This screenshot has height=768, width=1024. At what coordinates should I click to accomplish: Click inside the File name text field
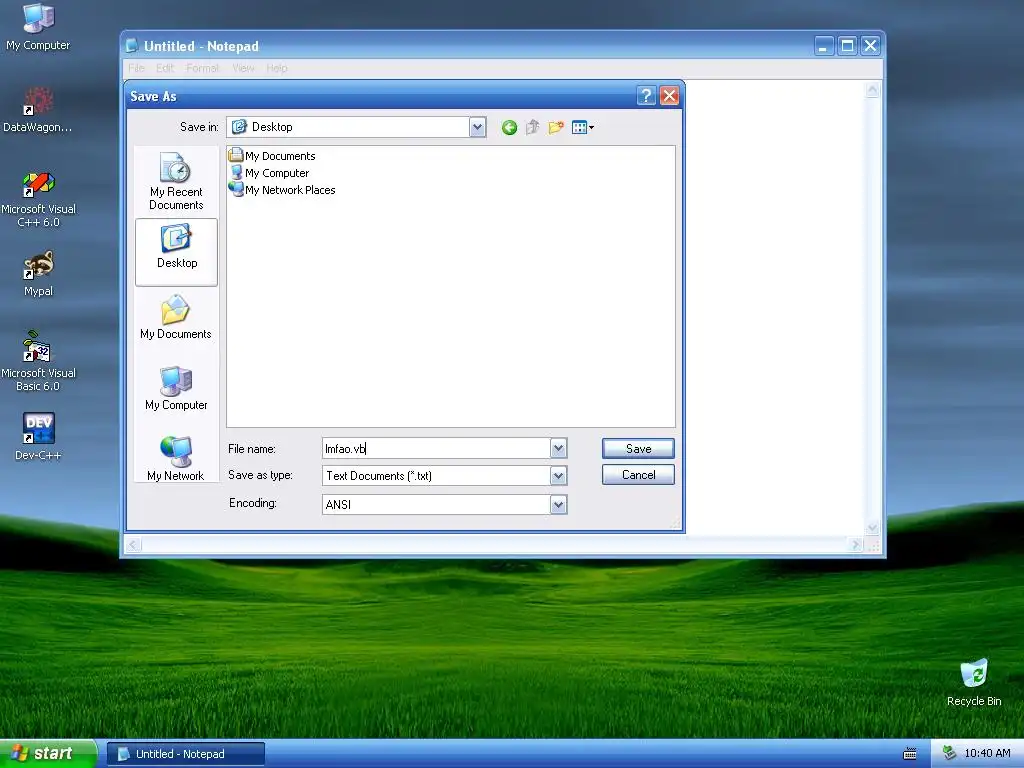(436, 449)
